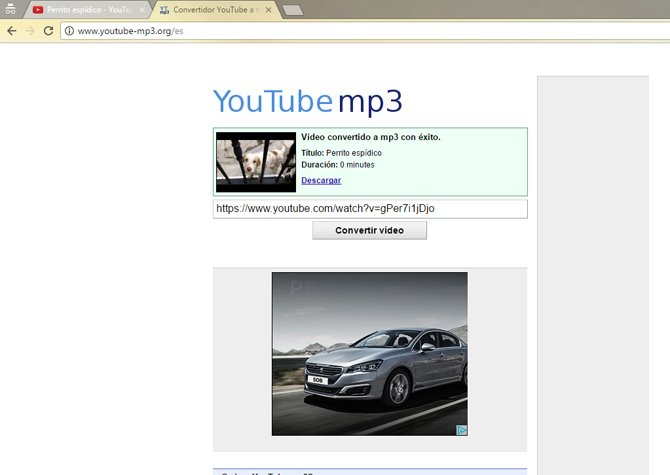
Task: Open a new browser tab
Action: pos(293,10)
